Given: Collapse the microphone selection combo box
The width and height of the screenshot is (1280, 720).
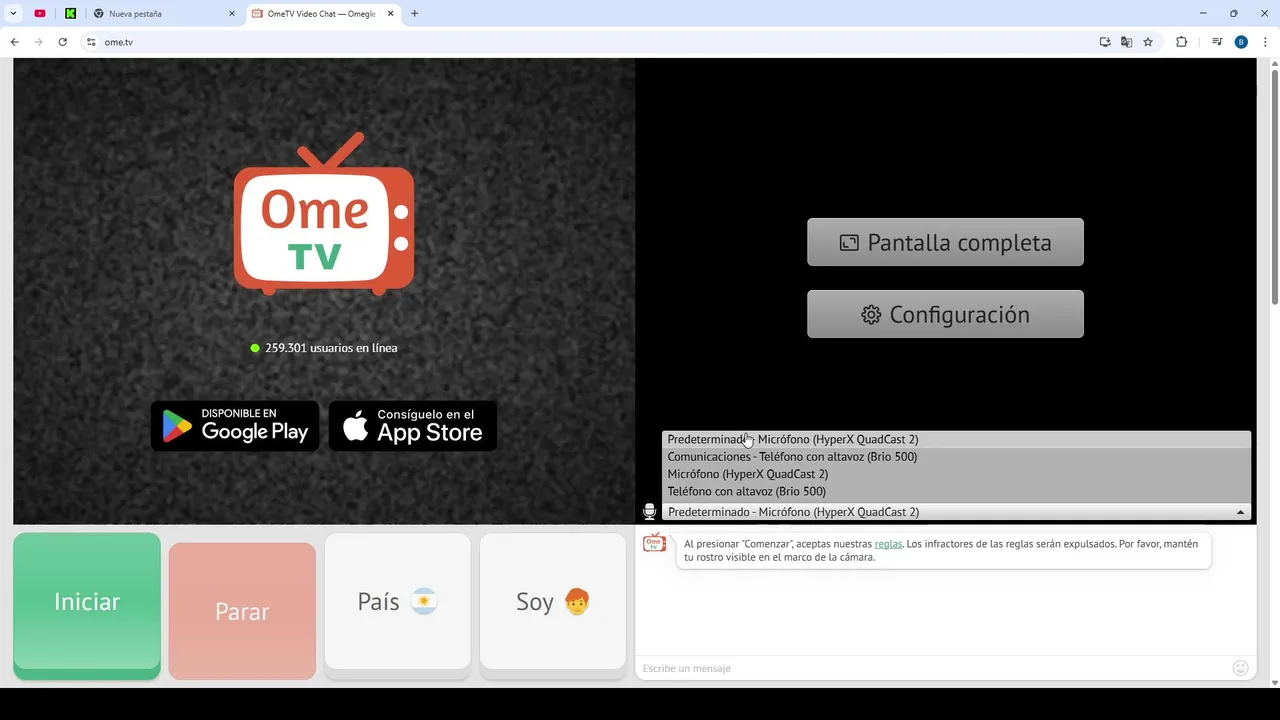Looking at the screenshot, I should pos(956,512).
